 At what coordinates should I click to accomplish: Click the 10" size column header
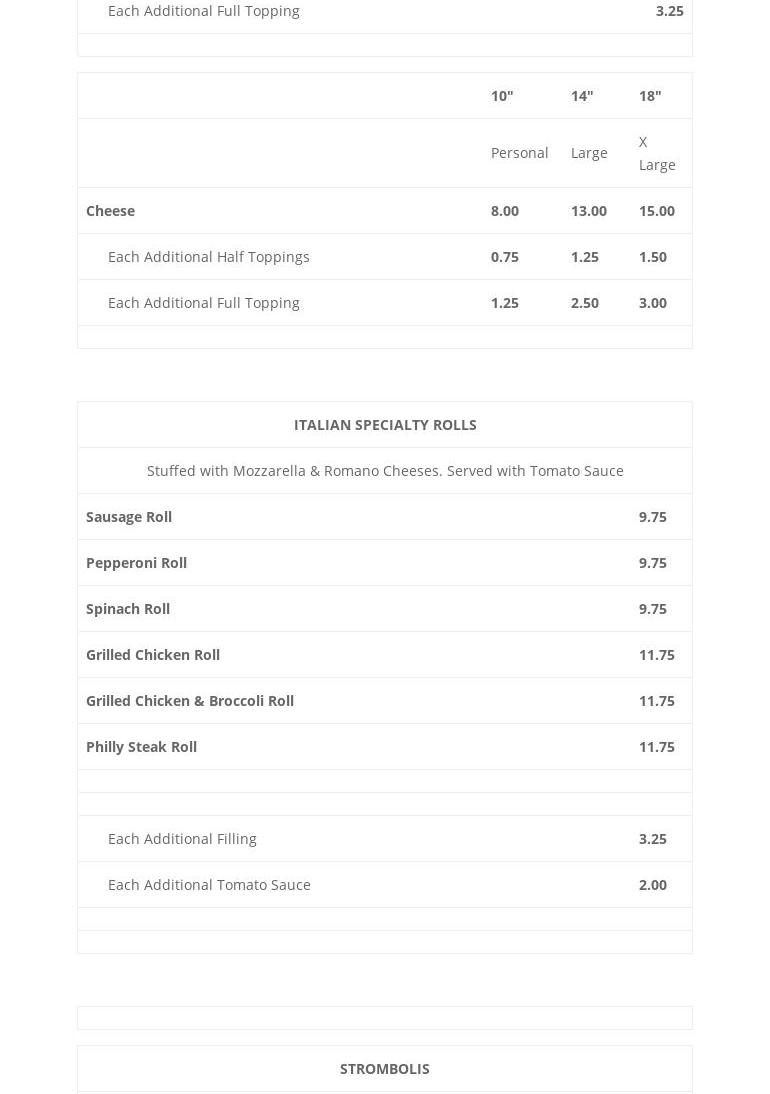502,95
